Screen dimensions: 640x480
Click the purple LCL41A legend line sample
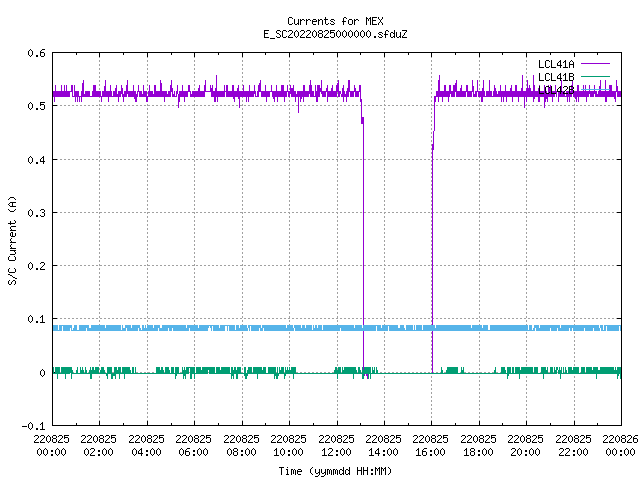tap(595, 64)
